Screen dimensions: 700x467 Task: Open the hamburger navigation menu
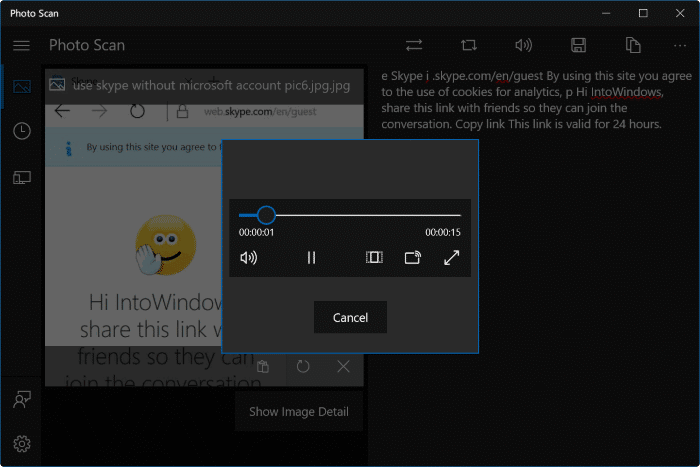pyautogui.click(x=21, y=46)
